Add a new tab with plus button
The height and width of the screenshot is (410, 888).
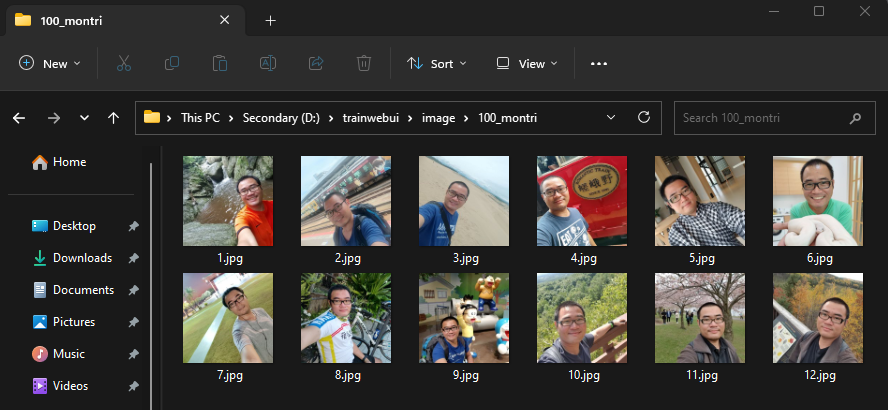[x=271, y=20]
